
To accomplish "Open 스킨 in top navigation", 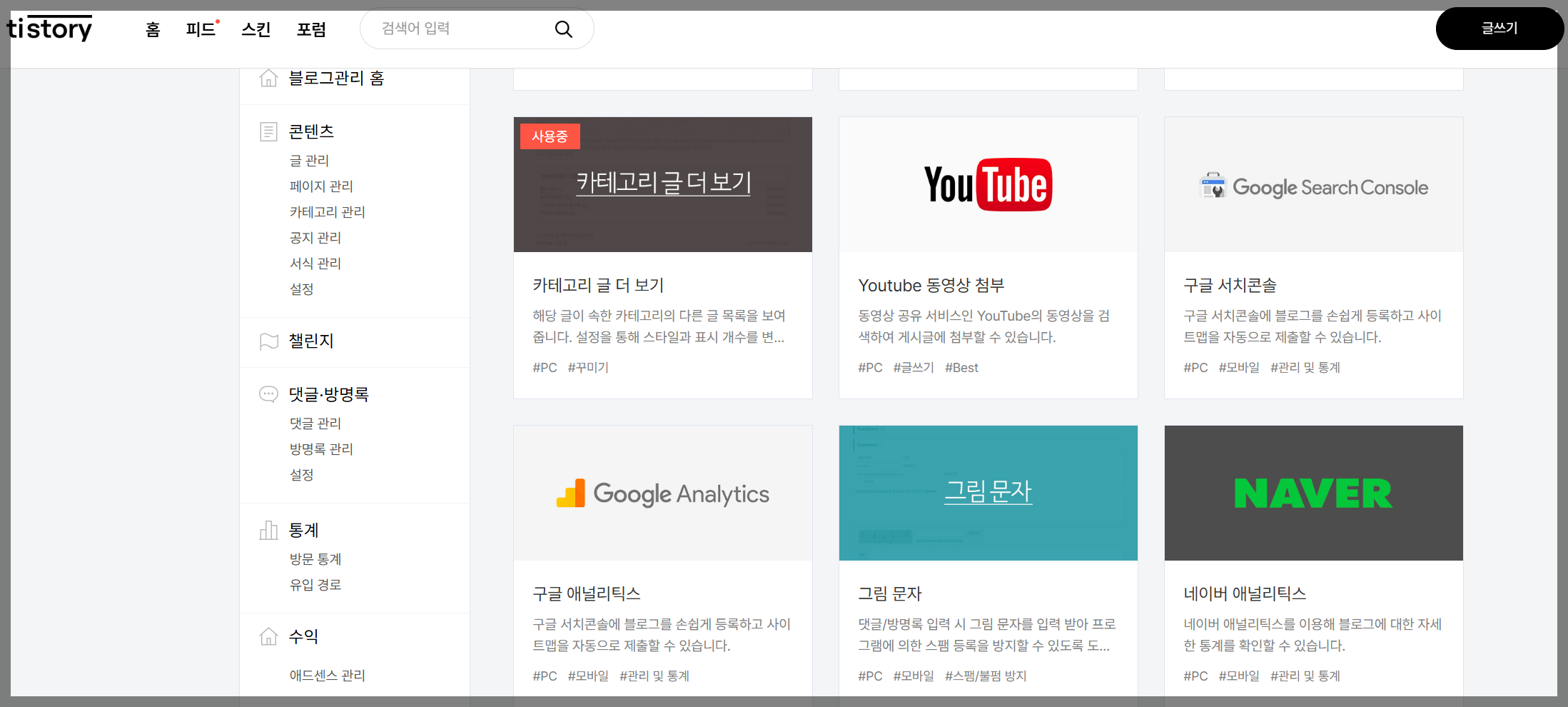I will (x=256, y=29).
